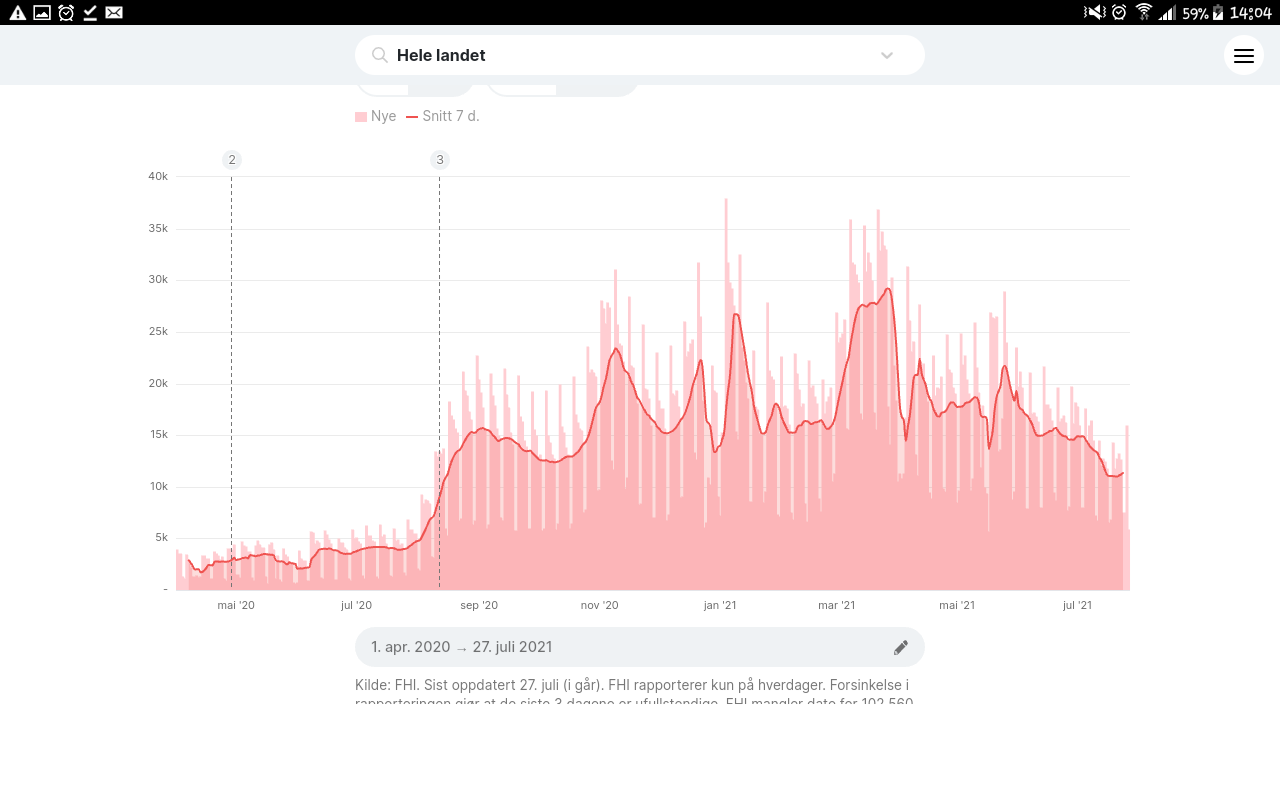This screenshot has height=800, width=1280.
Task: Click the Nye pink color swatch
Action: coord(361,117)
